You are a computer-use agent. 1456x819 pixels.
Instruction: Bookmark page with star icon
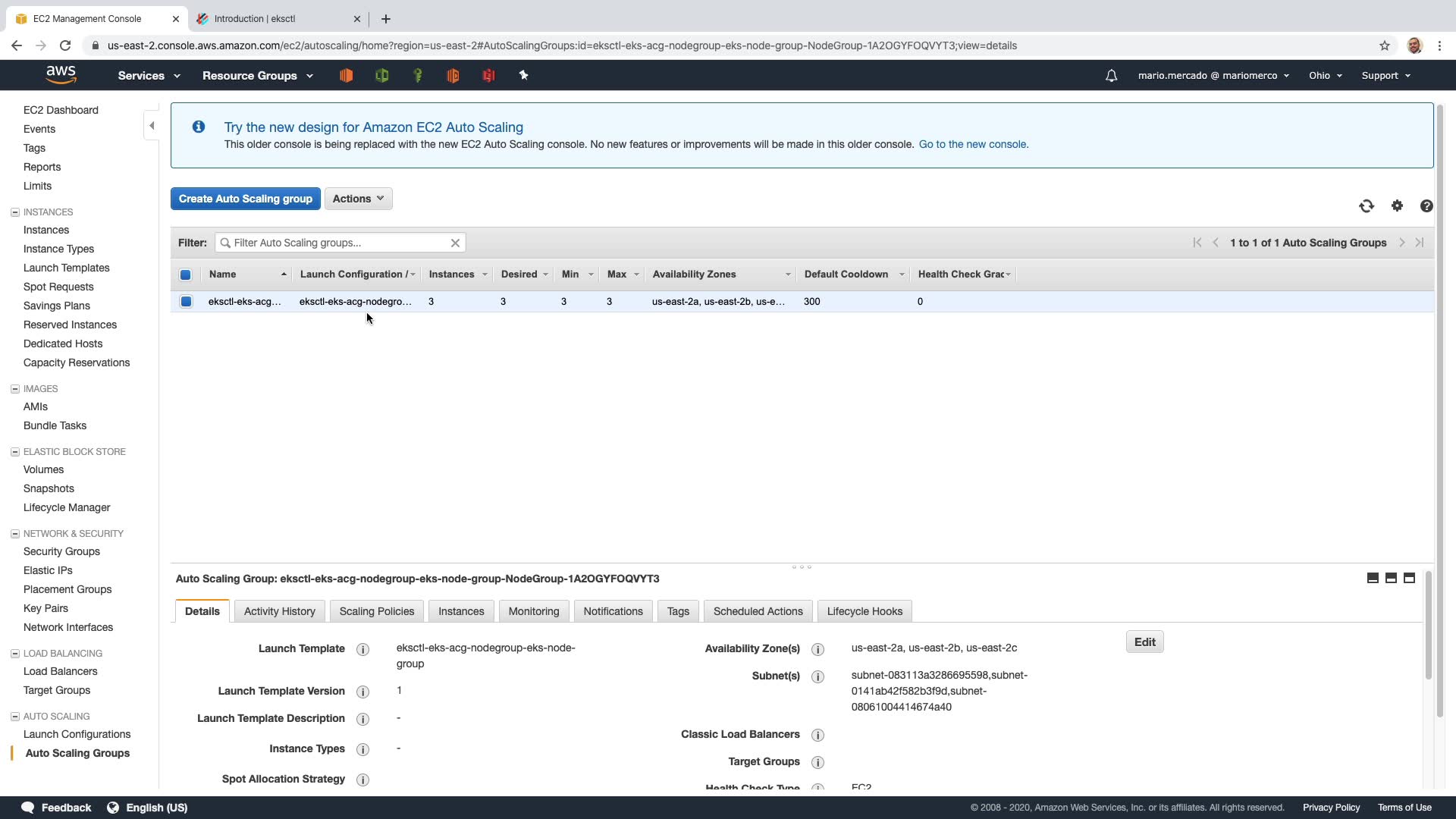coord(1385,45)
